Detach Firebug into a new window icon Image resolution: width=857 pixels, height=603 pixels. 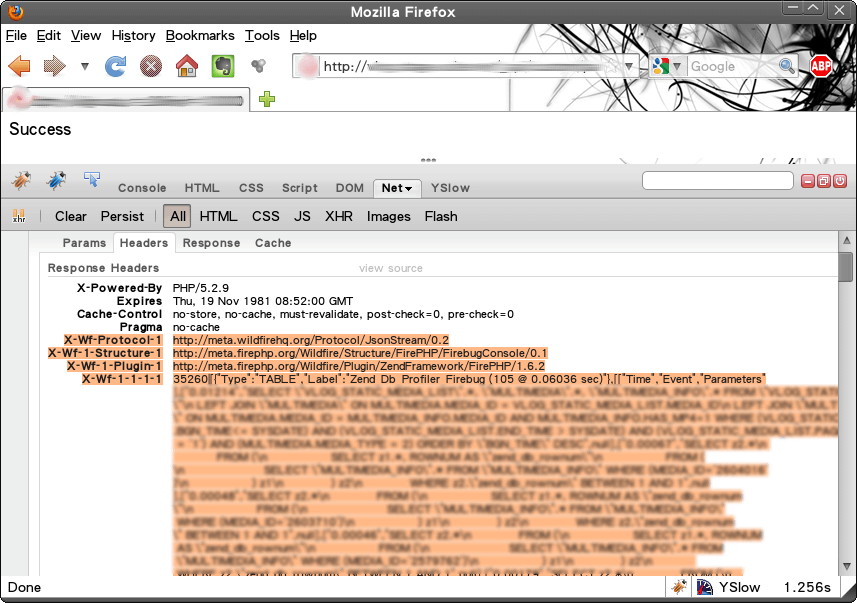pos(824,181)
